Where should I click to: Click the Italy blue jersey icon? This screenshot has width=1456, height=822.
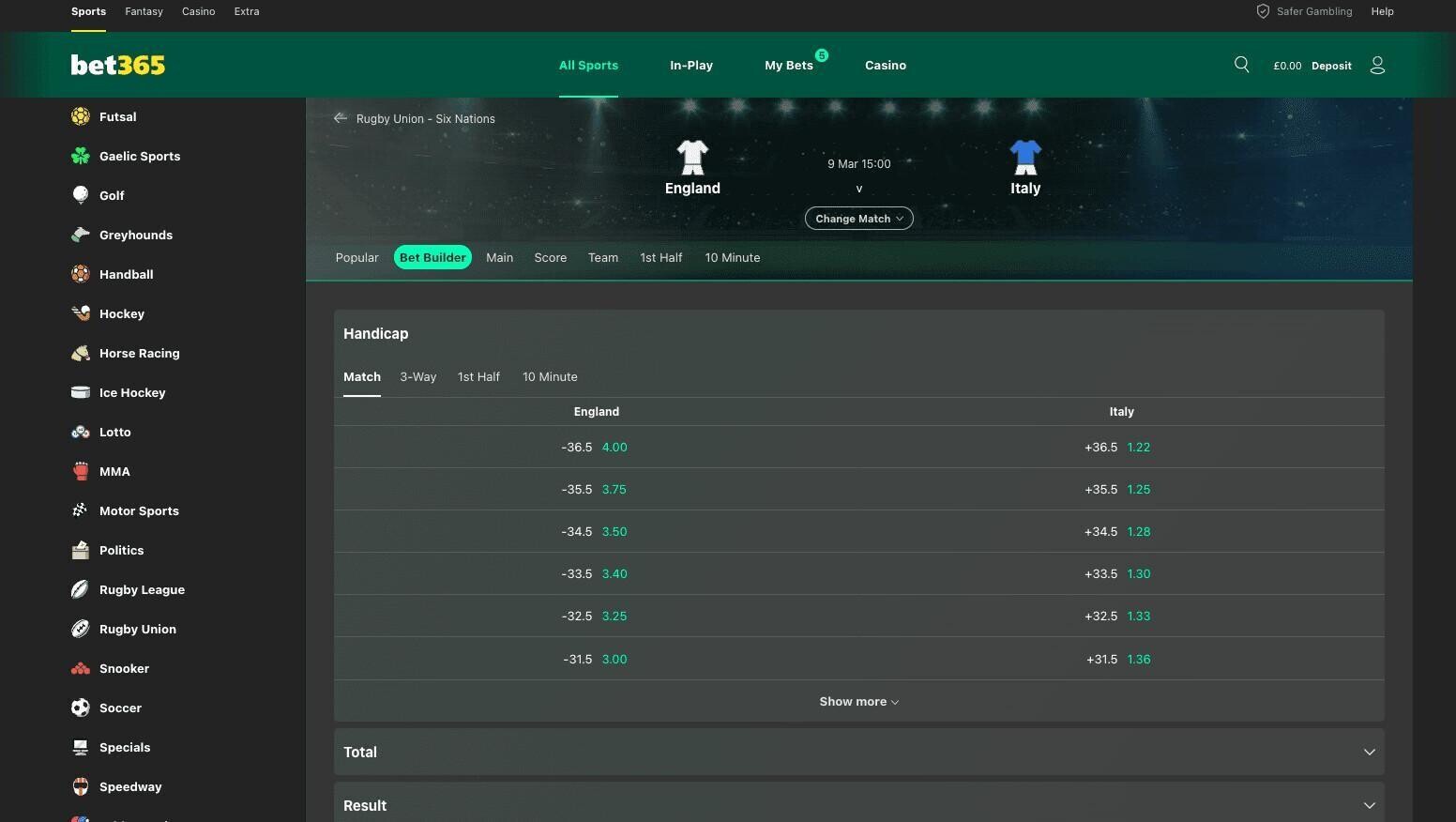(1025, 157)
